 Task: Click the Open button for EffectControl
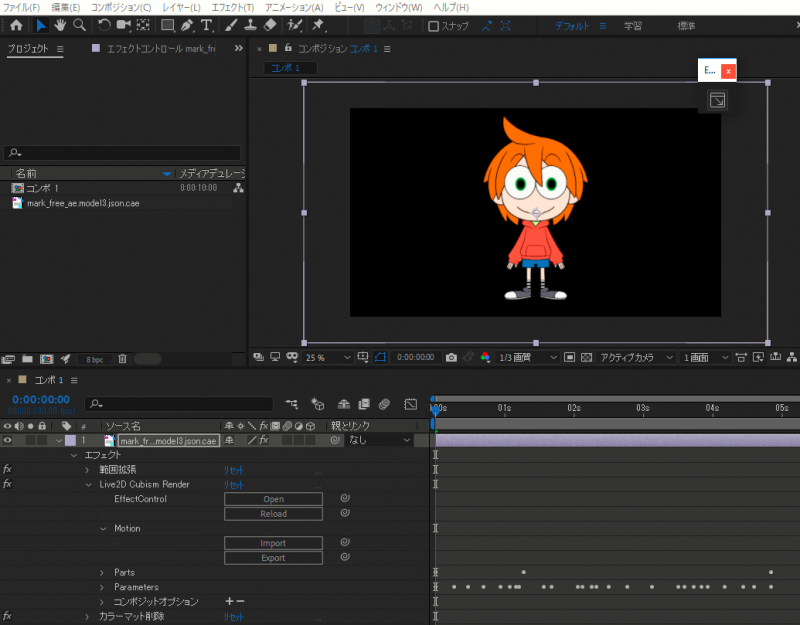(273, 499)
